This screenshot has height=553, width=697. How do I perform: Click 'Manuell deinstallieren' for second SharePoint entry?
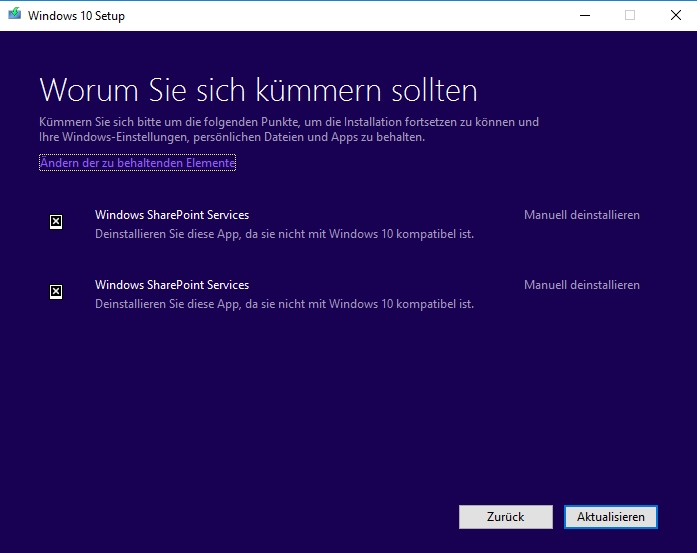581,285
